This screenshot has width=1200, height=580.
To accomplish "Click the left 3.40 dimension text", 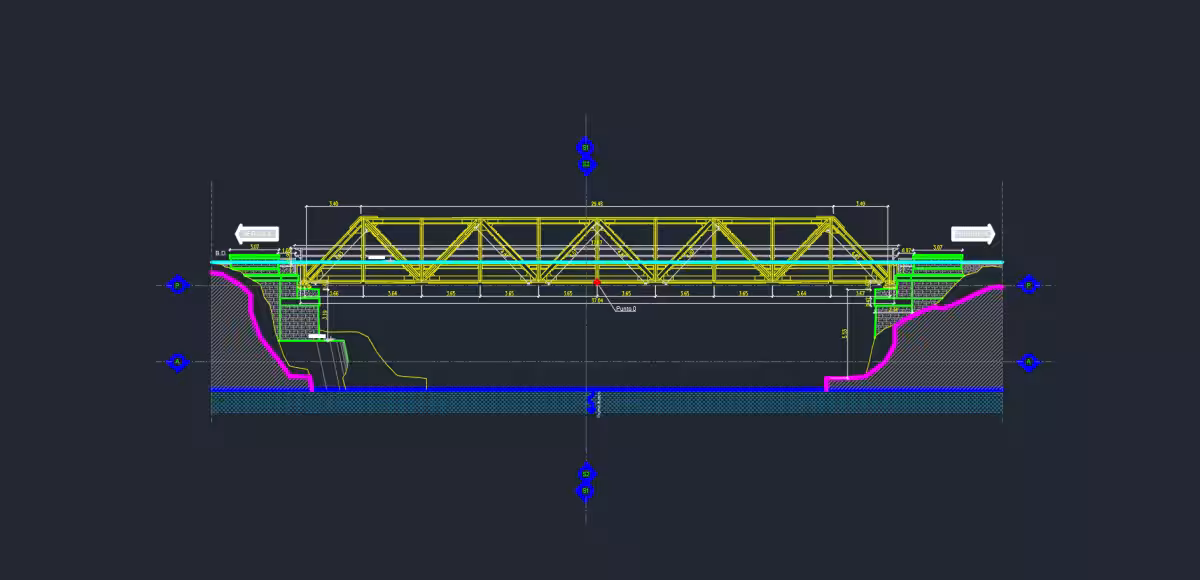I will click(333, 204).
